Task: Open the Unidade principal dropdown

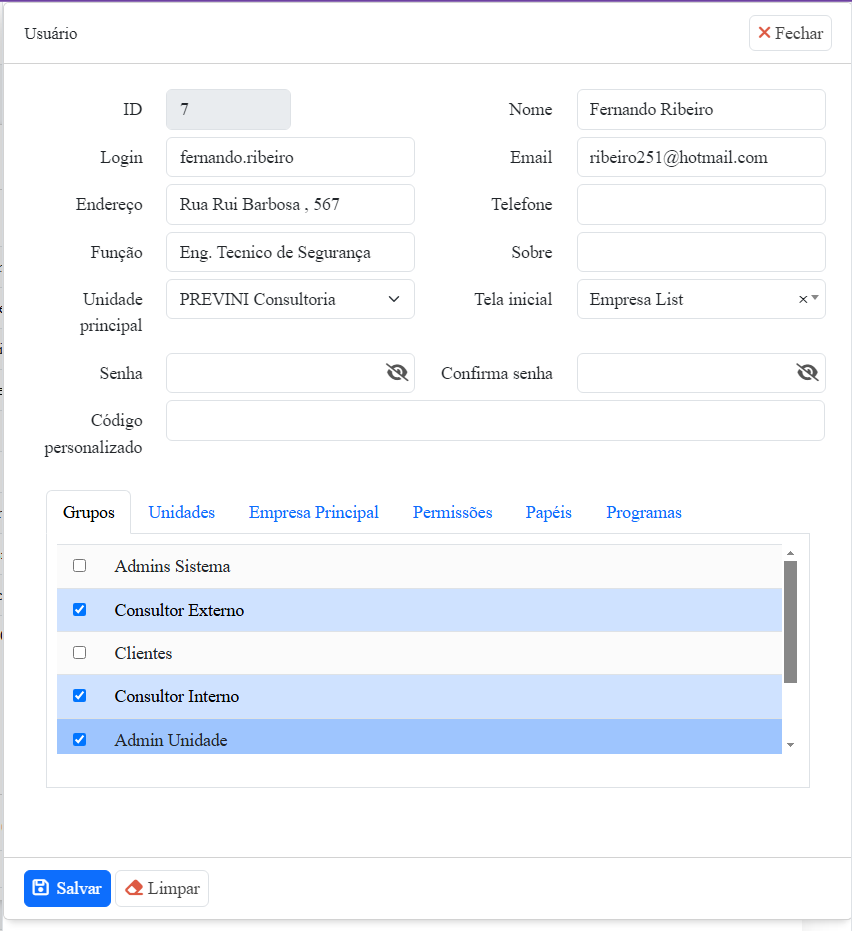Action: pyautogui.click(x=290, y=299)
